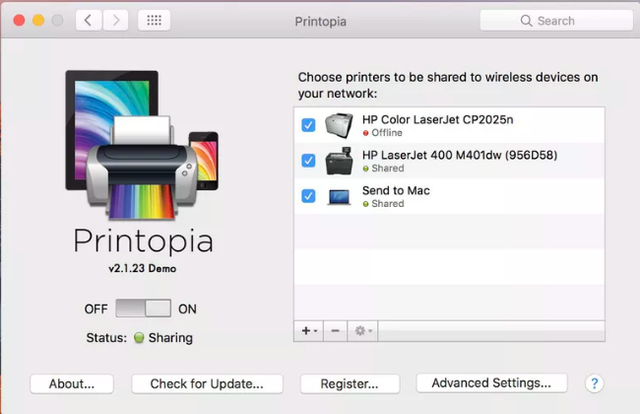Open the plus add printer dropdown
Screen dimensions: 640x414
pyautogui.click(x=308, y=329)
